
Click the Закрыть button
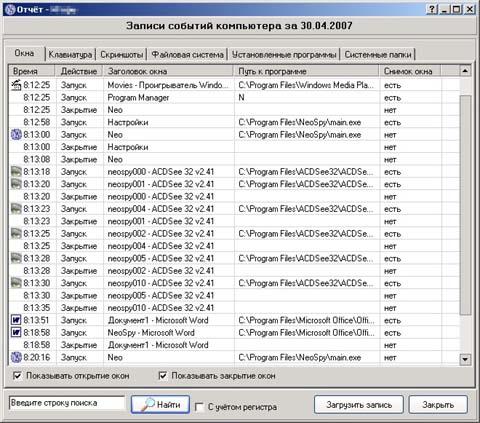(x=438, y=405)
